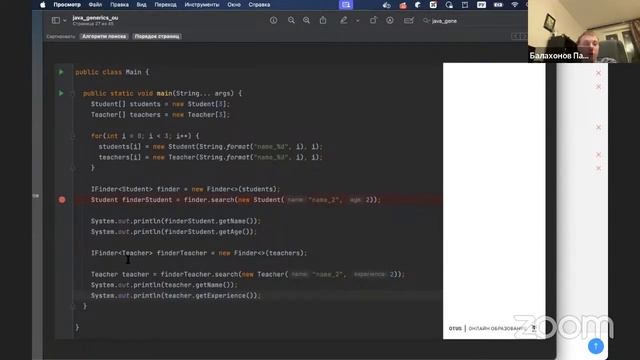Click the 'Teacher[] teachers' declaration line

[x=160, y=115]
